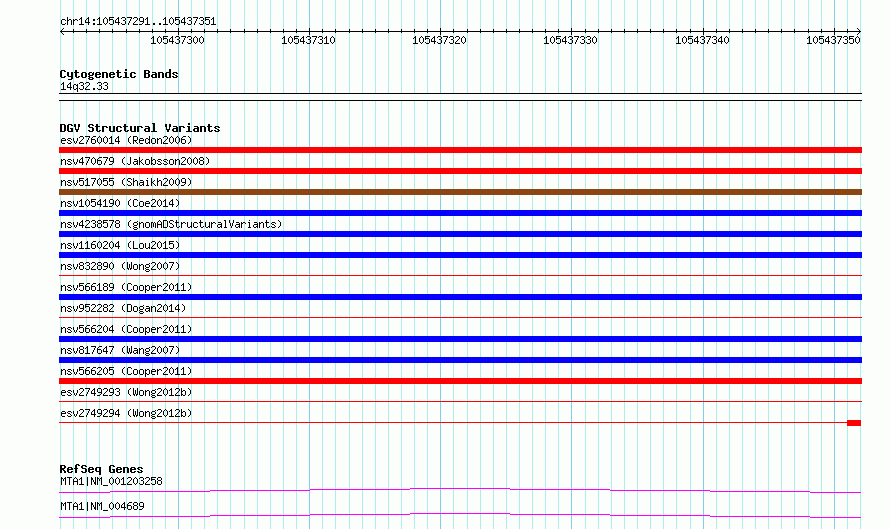
Task: Click the thin red line under esv2749293
Action: coord(460,402)
